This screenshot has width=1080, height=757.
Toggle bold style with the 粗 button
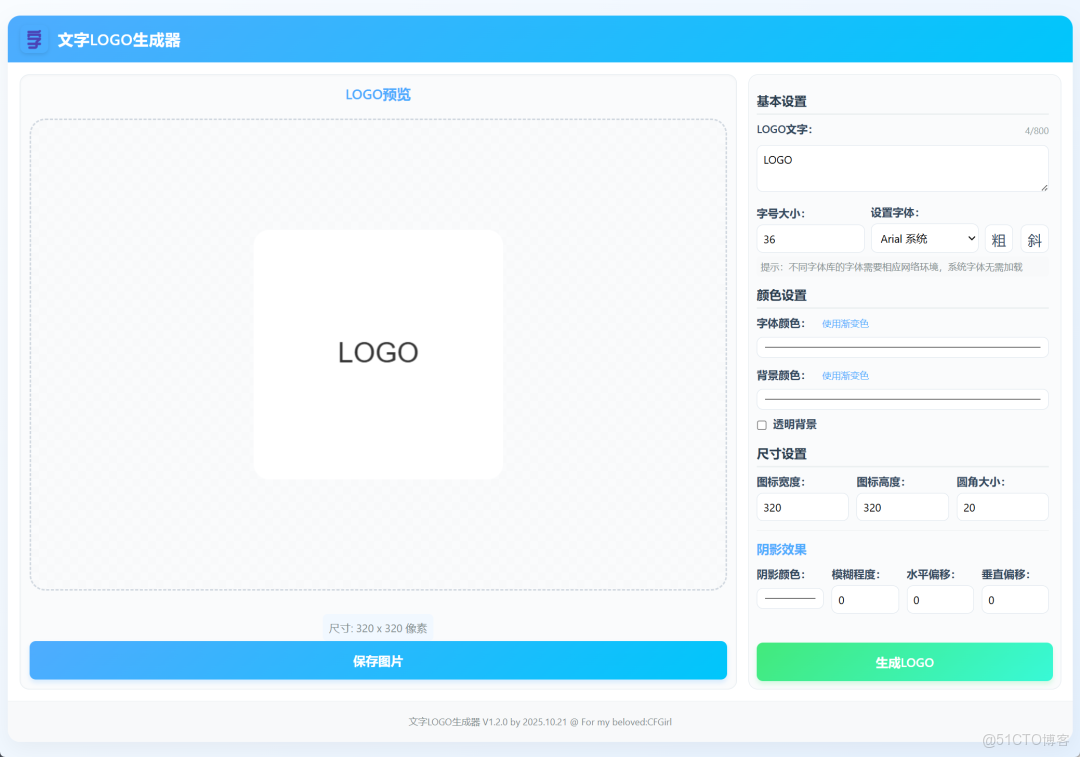coord(998,239)
